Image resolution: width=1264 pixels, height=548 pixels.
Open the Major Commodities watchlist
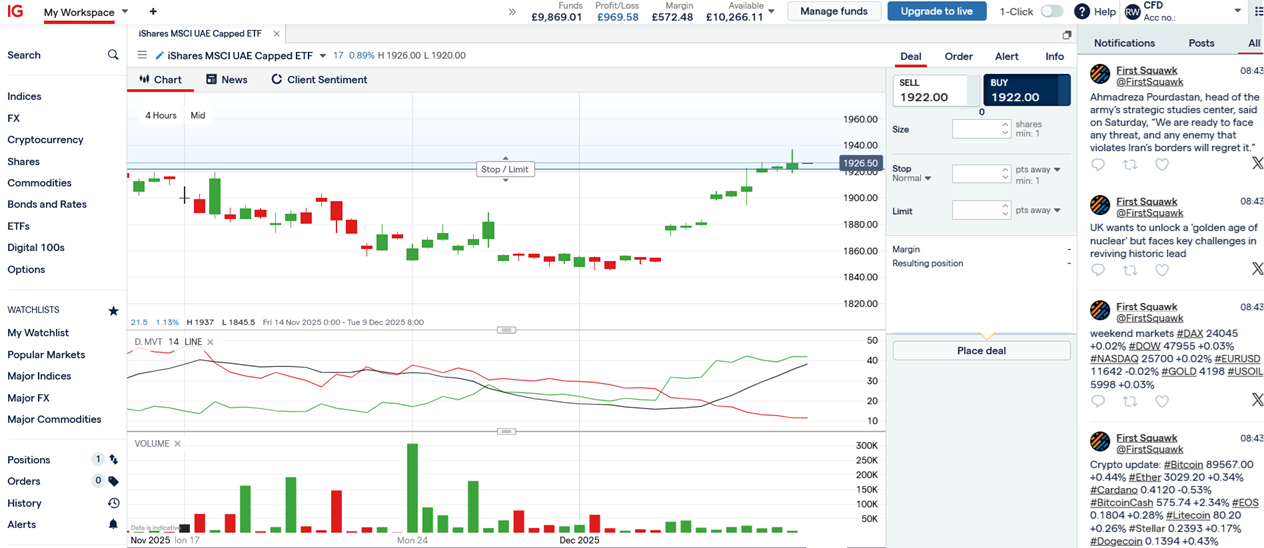tap(54, 420)
